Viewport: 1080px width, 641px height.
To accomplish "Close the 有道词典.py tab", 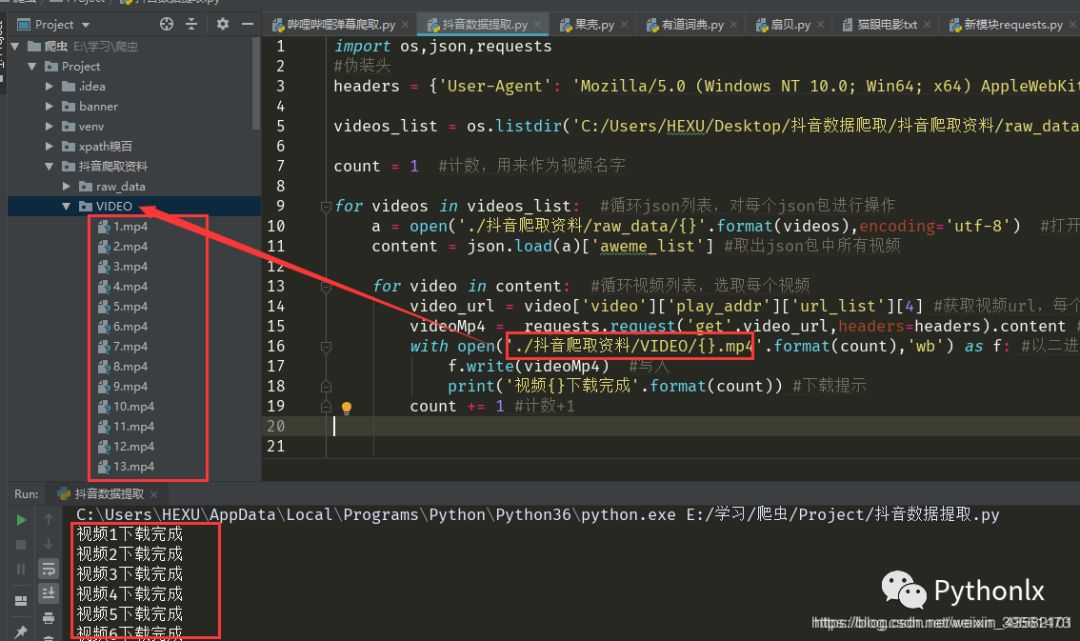I will 734,25.
